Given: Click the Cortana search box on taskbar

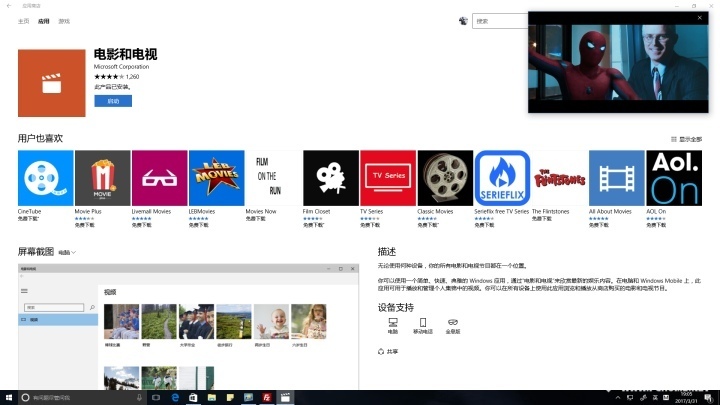Looking at the screenshot, I should pos(83,398).
